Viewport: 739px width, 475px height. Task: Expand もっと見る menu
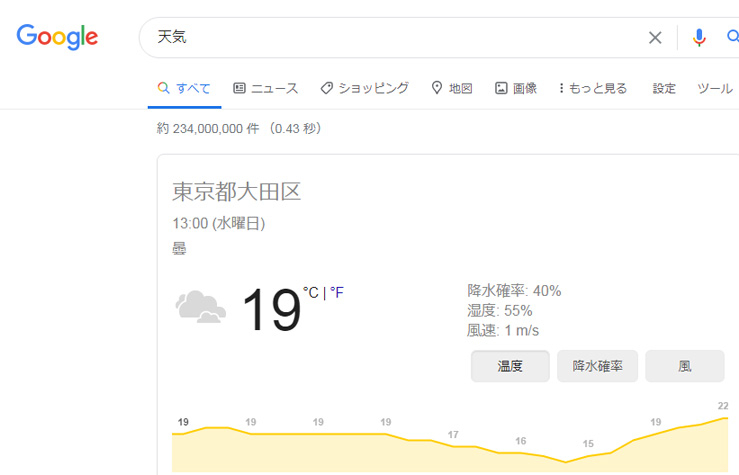pyautogui.click(x=593, y=88)
